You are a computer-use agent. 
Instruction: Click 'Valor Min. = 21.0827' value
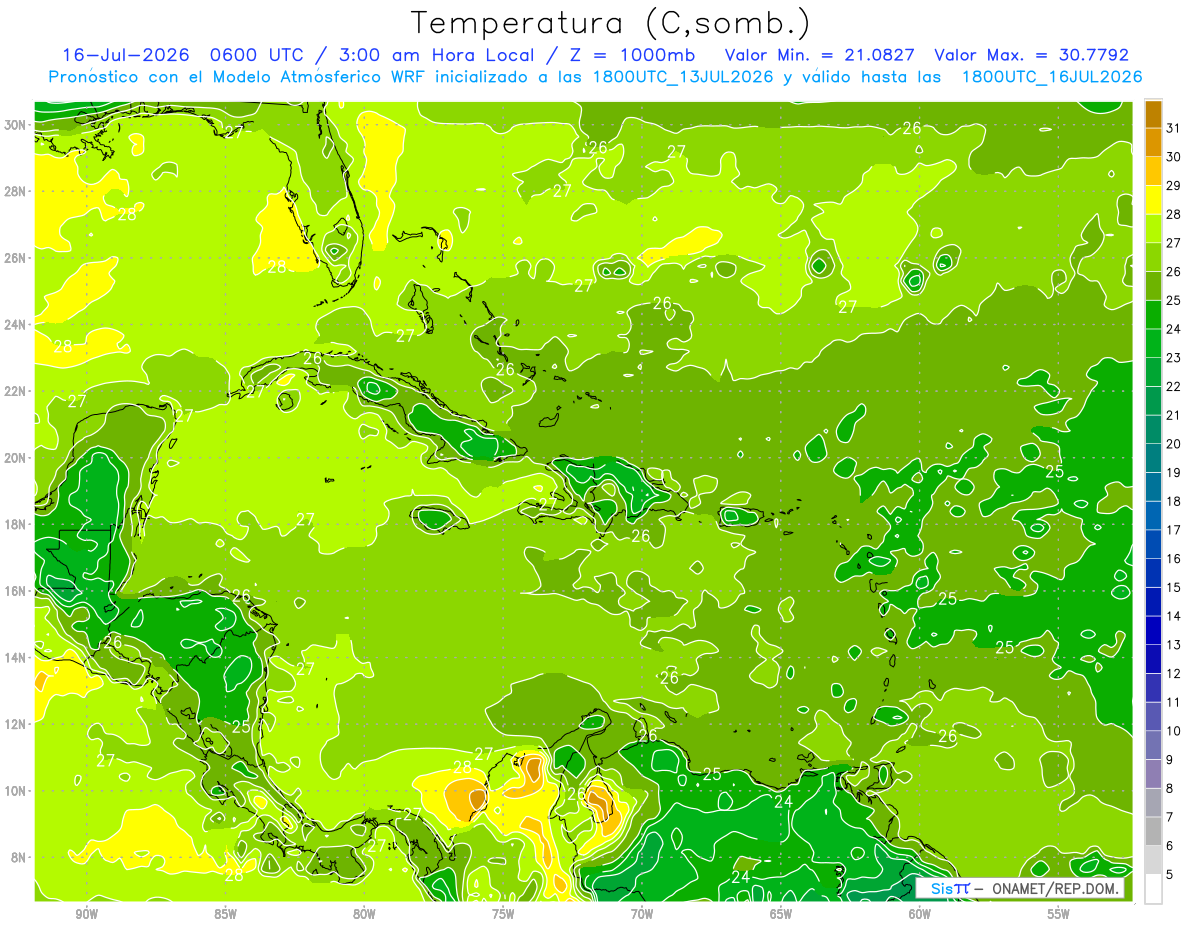[x=820, y=55]
